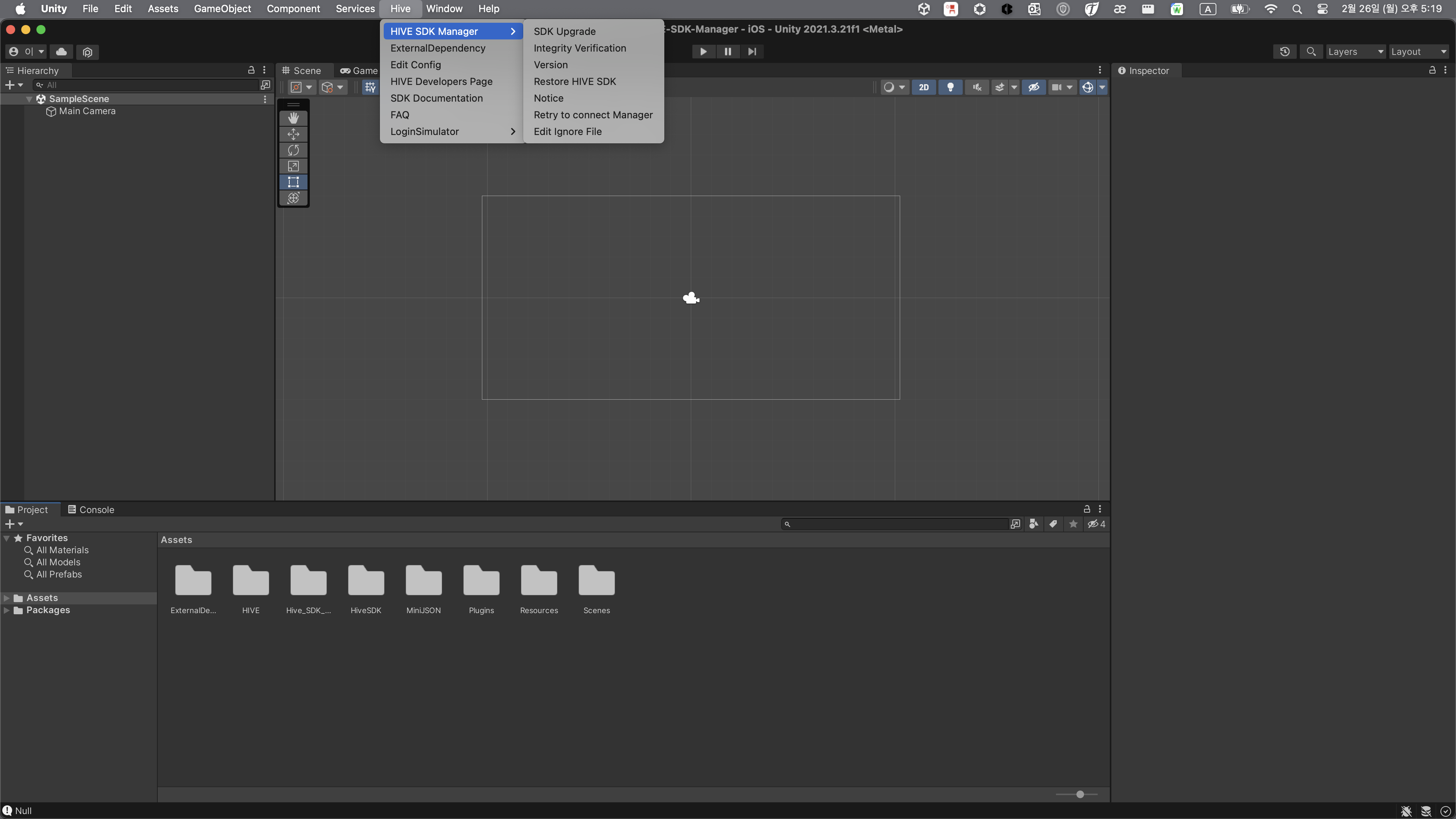Open Unity cloud services icon

(x=61, y=52)
